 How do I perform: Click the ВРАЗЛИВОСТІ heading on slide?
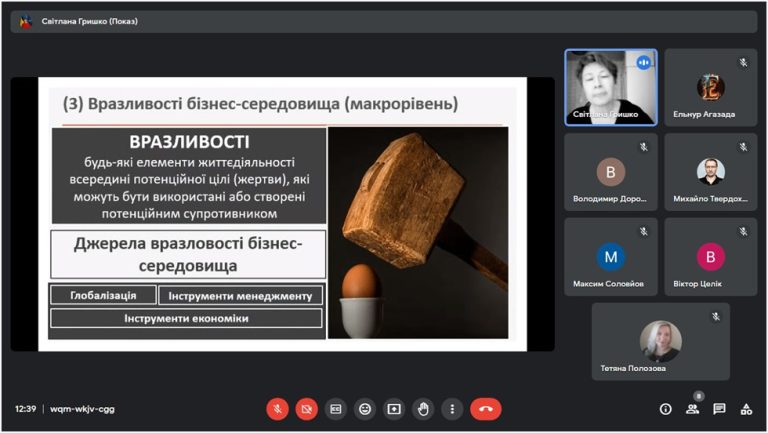tap(189, 142)
